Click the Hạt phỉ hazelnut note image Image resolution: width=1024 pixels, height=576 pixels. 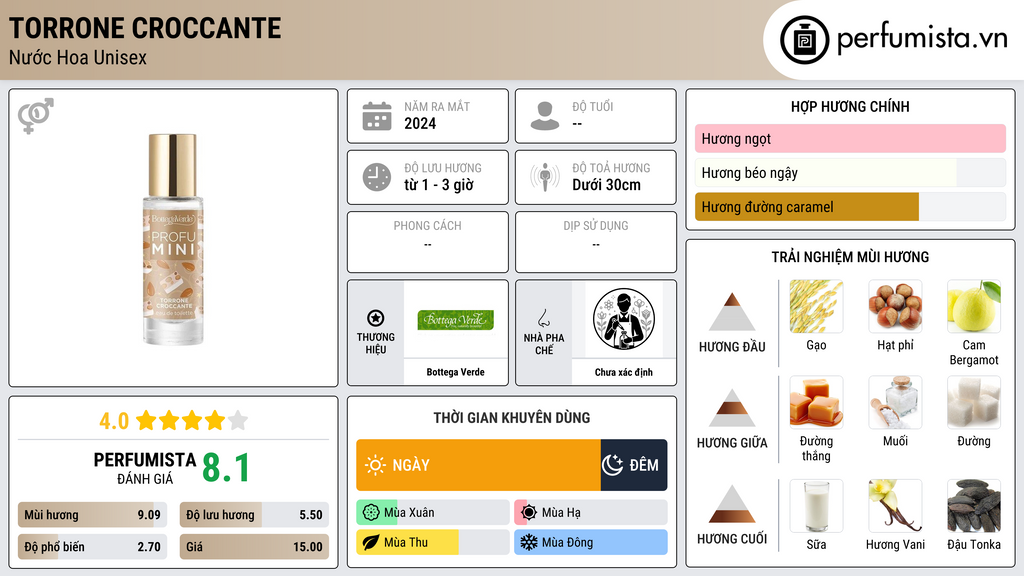[x=895, y=306]
